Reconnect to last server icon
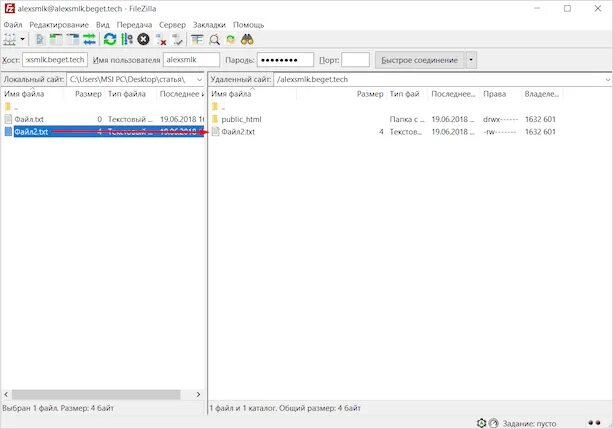 (x=177, y=39)
